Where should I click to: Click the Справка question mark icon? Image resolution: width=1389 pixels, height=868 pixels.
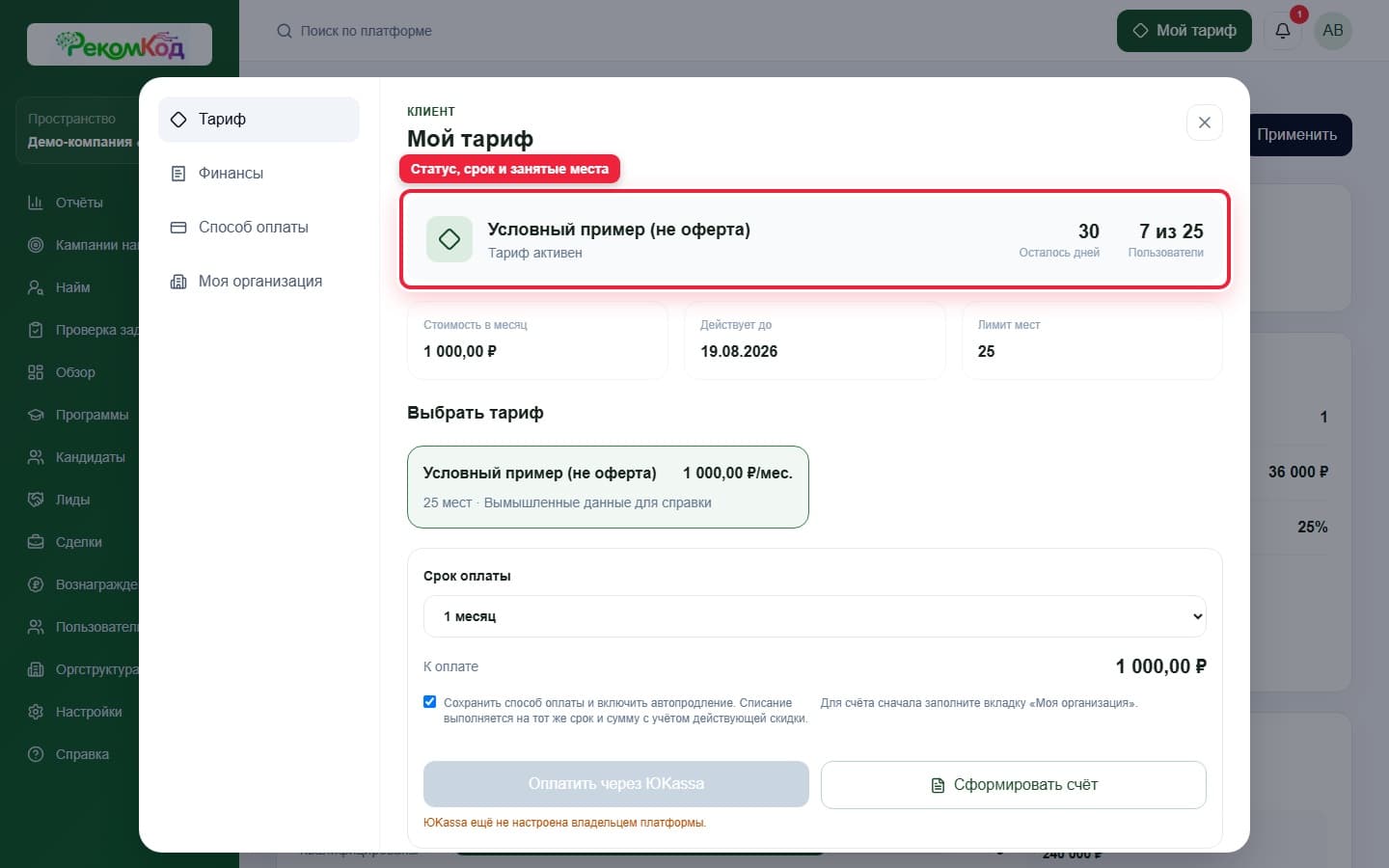coord(36,754)
